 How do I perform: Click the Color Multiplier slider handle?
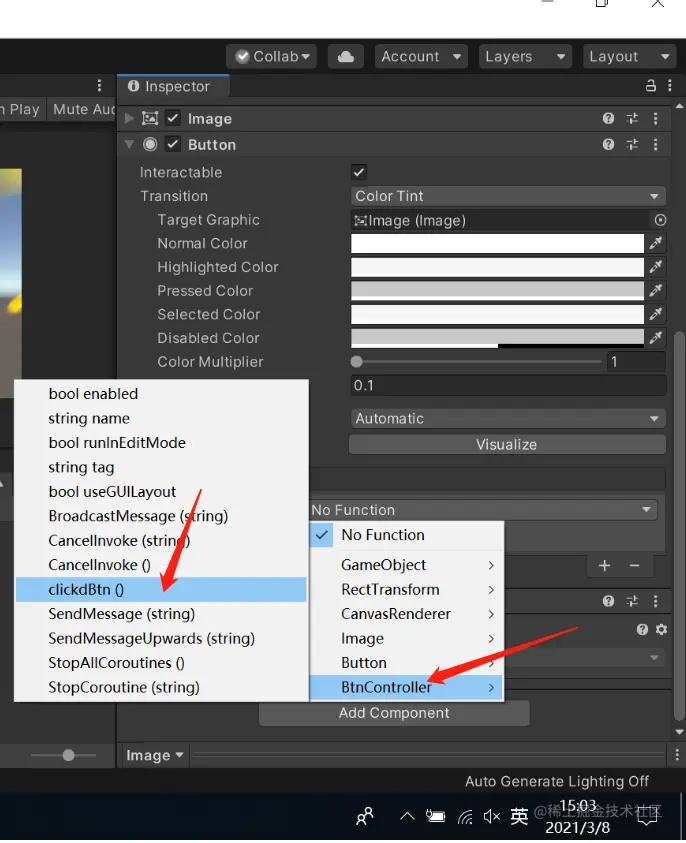(356, 362)
